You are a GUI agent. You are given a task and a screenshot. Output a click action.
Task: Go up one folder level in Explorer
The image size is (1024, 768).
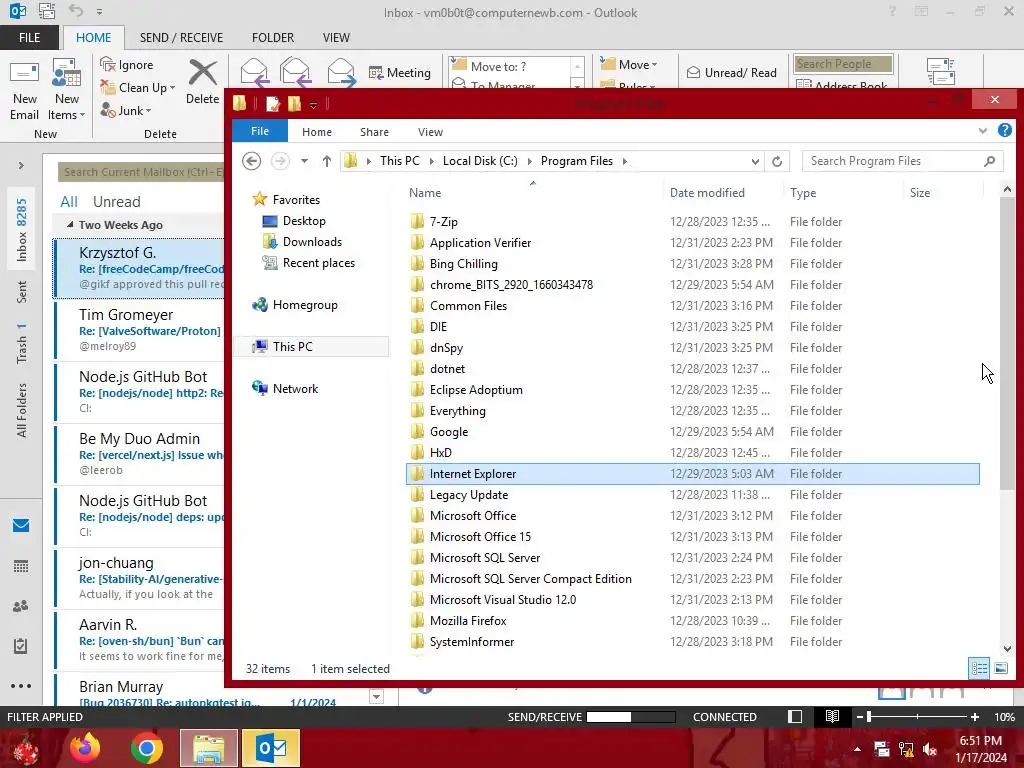(x=327, y=161)
